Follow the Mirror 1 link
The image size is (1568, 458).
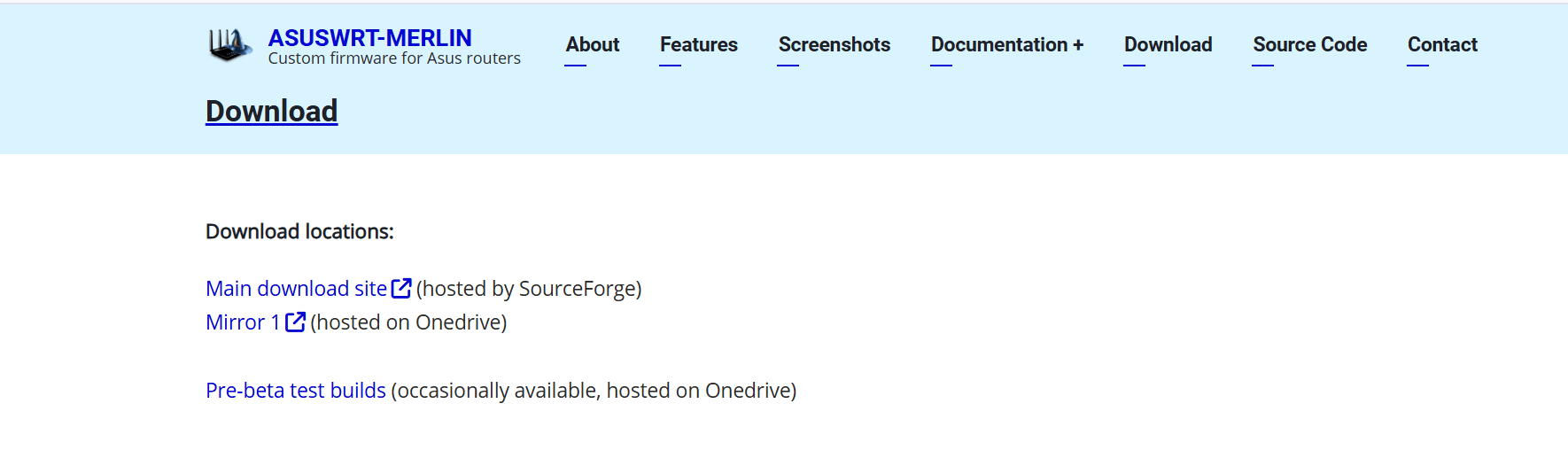pos(242,322)
